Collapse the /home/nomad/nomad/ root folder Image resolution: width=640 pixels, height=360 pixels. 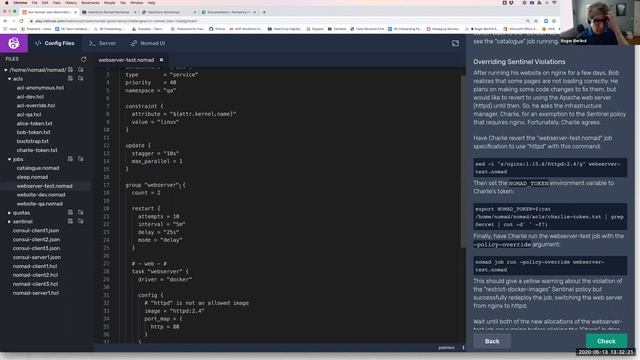click(x=6, y=70)
